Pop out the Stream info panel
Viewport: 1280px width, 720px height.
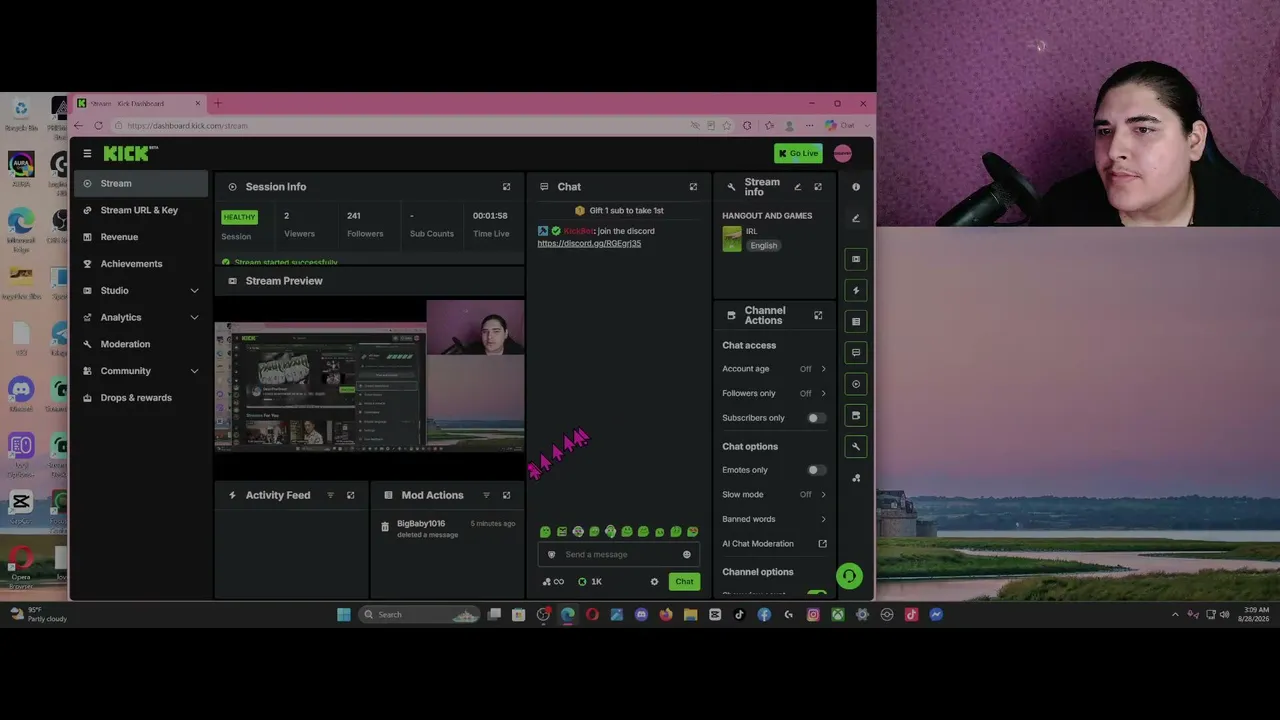(818, 187)
